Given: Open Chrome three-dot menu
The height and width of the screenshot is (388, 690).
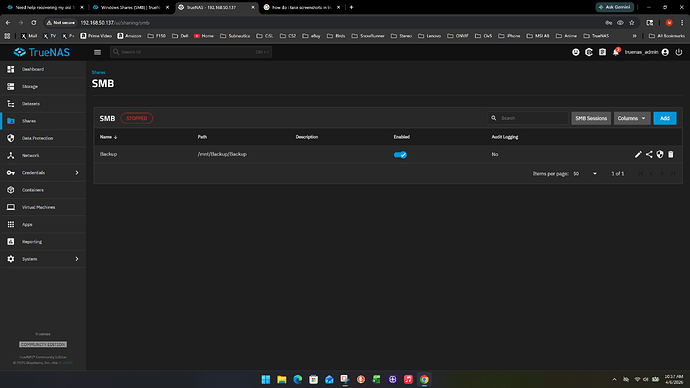Looking at the screenshot, I should (x=682, y=22).
